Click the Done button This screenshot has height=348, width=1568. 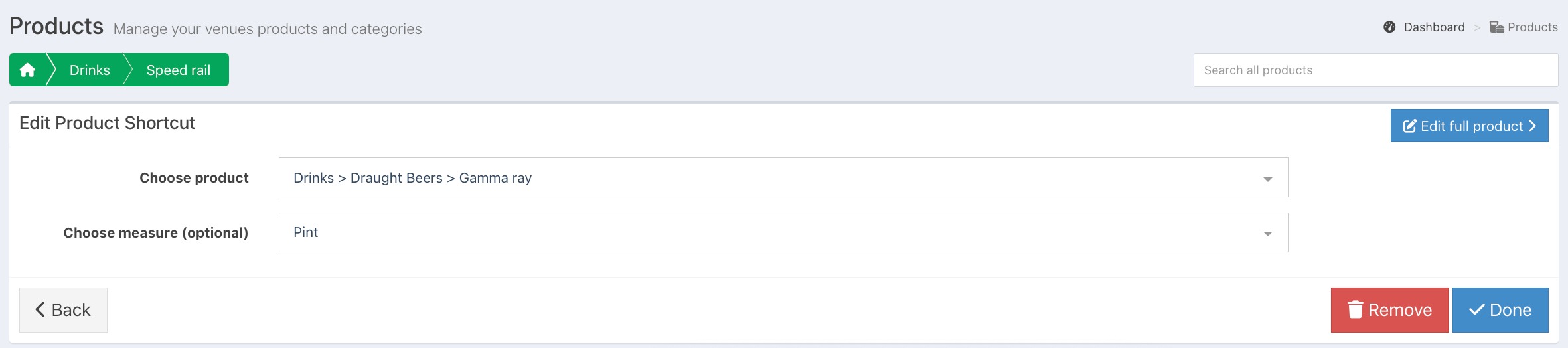tap(1500, 310)
